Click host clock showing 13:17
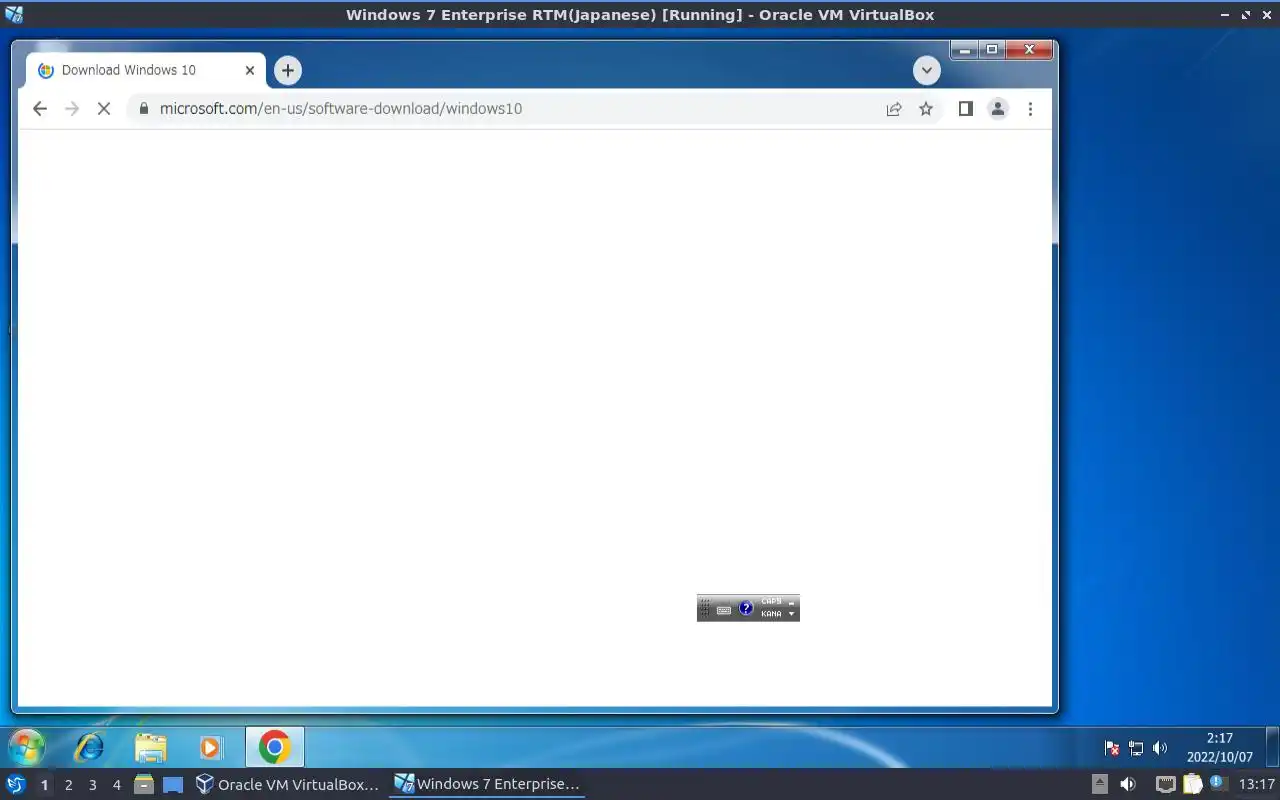Screen dimensions: 1280x800 (x=1257, y=784)
